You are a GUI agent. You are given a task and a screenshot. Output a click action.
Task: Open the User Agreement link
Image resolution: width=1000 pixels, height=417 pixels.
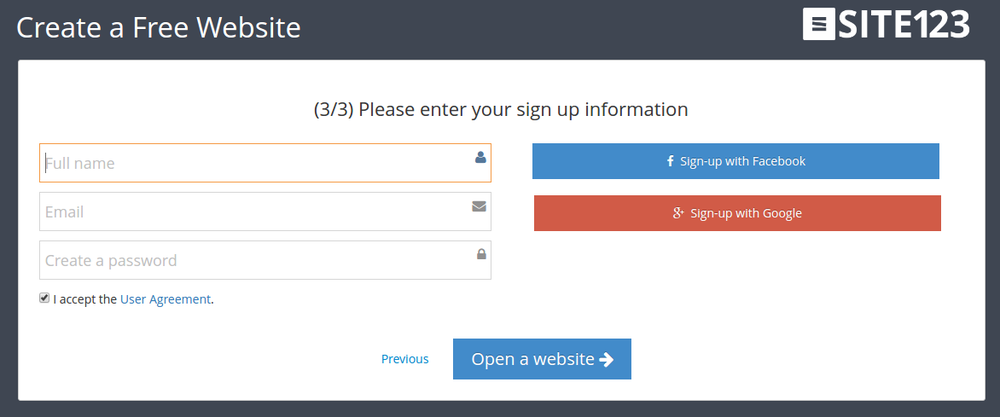[165, 299]
